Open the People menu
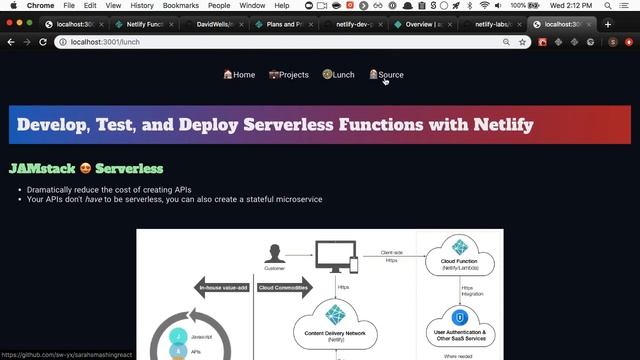640x360 pixels. click(x=219, y=6)
